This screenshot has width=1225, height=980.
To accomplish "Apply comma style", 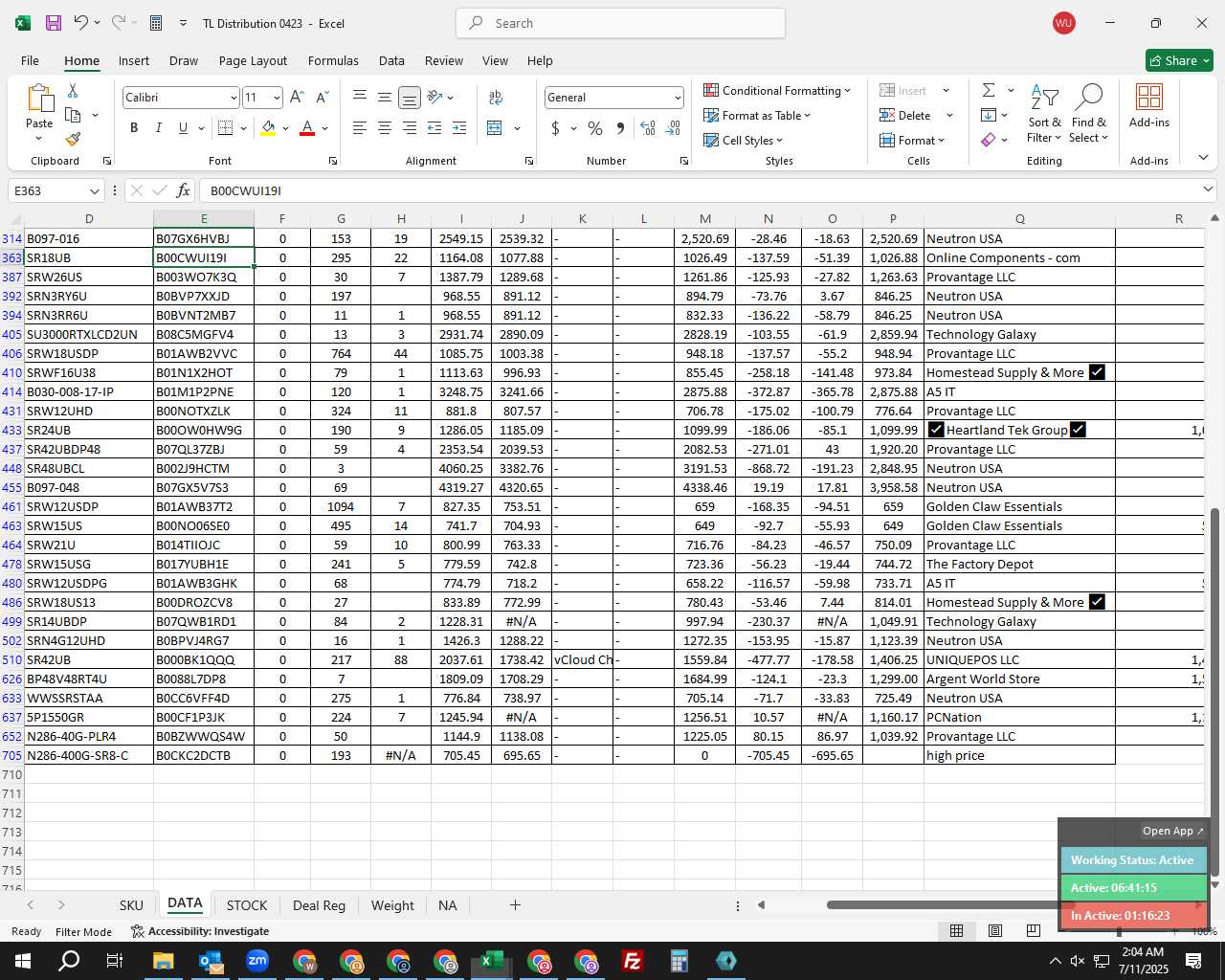I will tap(620, 127).
